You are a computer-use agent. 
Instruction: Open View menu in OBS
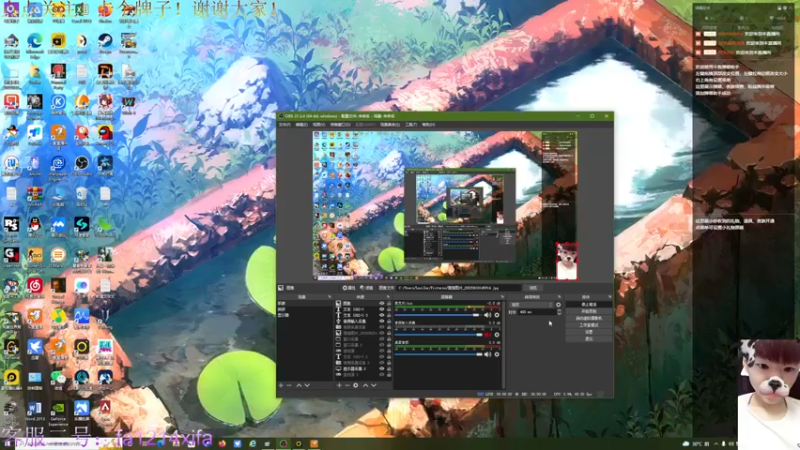click(319, 124)
